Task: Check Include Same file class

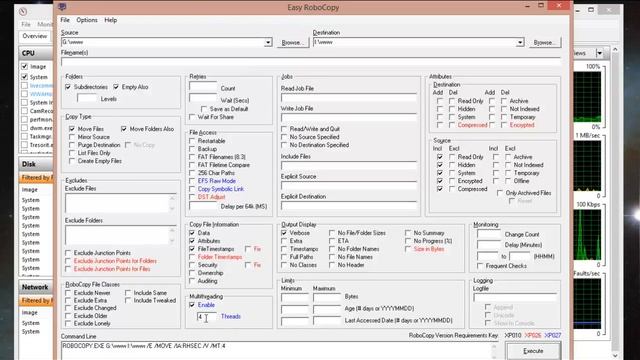Action: point(128,293)
